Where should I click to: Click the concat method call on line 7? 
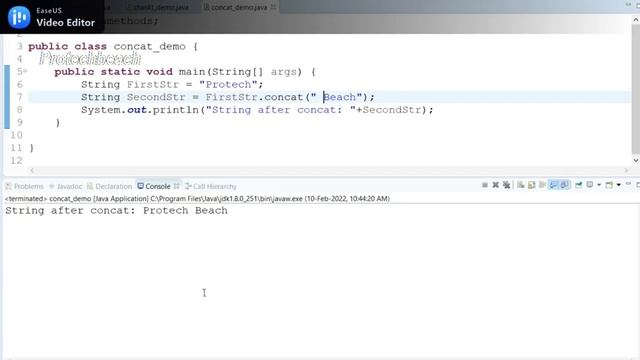(x=284, y=97)
